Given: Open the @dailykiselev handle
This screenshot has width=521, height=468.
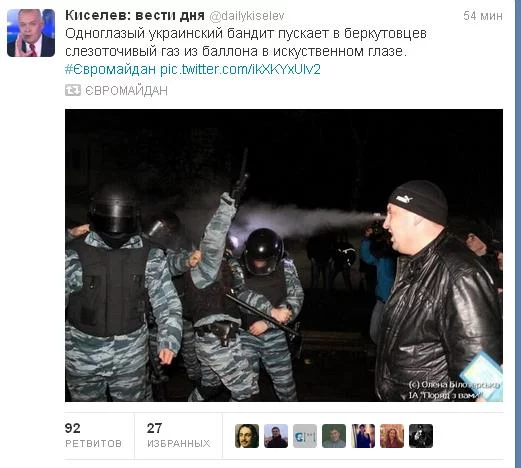Looking at the screenshot, I should click(x=247, y=16).
